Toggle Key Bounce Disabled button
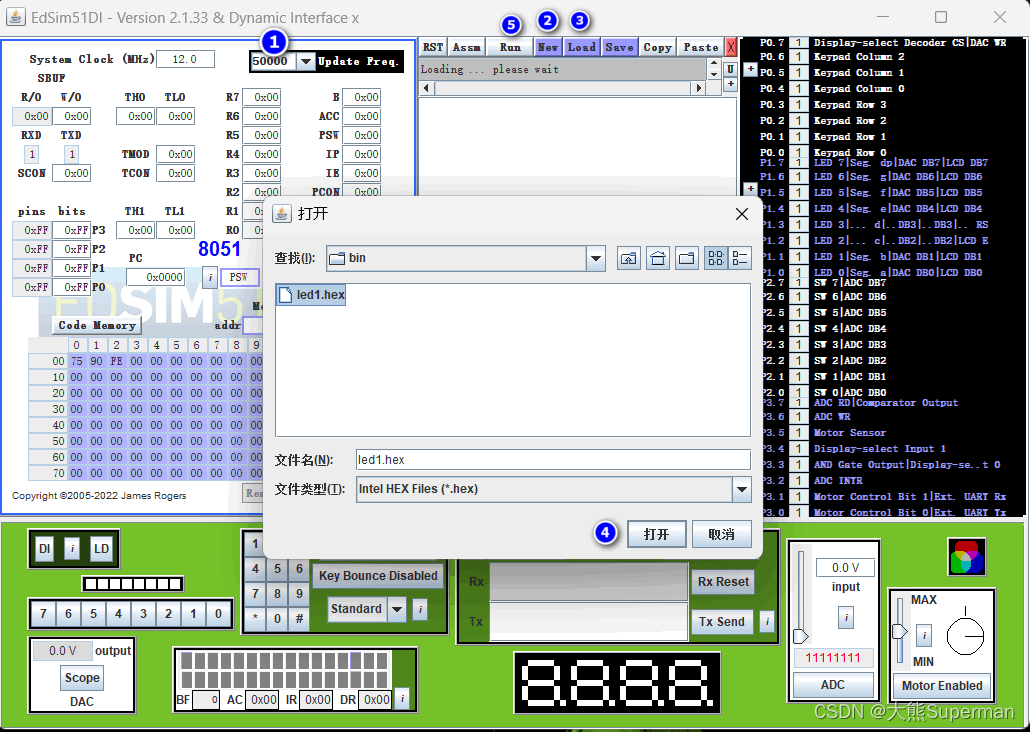The width and height of the screenshot is (1030, 732). coord(378,576)
